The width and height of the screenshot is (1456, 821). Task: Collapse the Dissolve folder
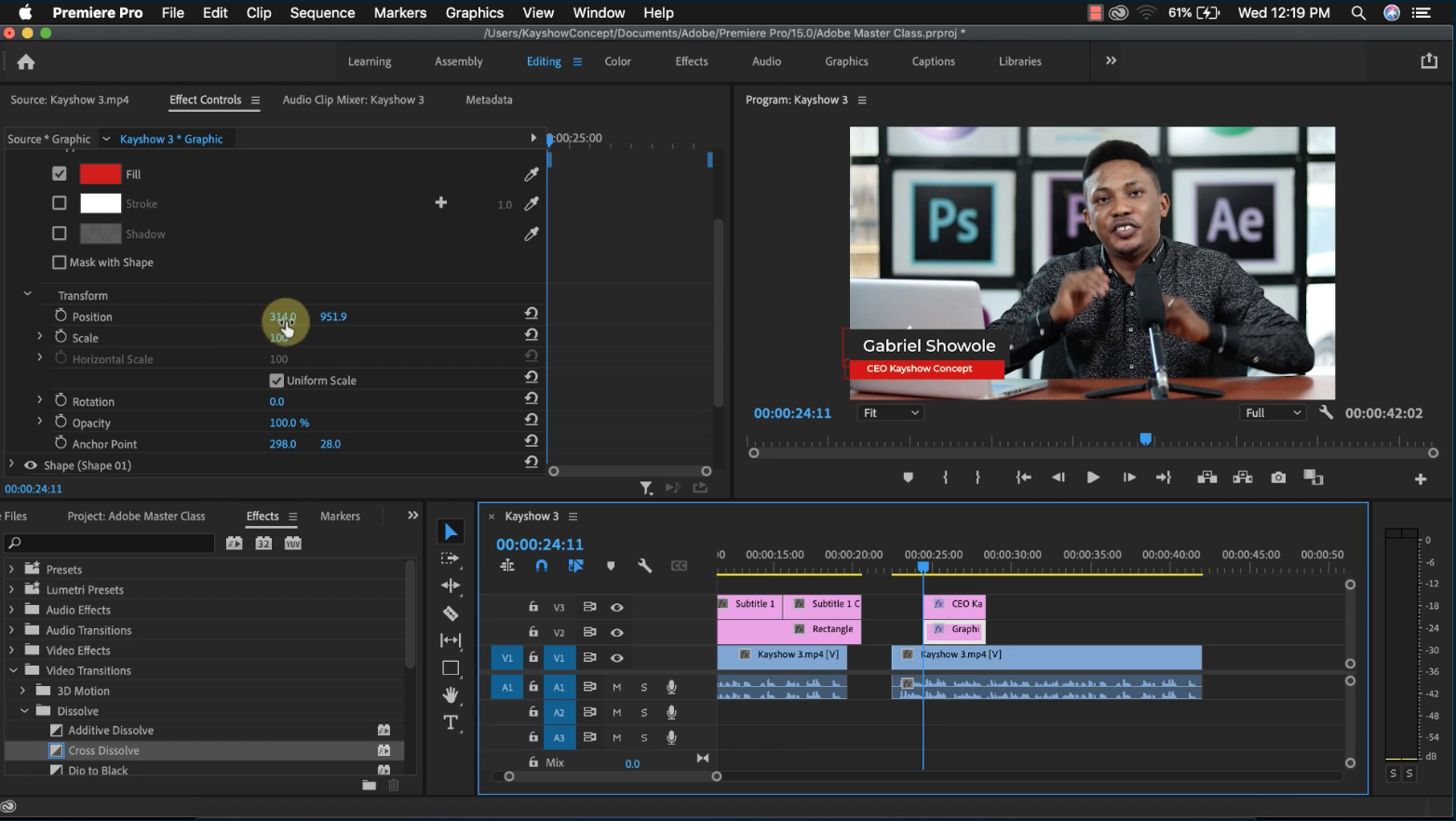tap(24, 710)
